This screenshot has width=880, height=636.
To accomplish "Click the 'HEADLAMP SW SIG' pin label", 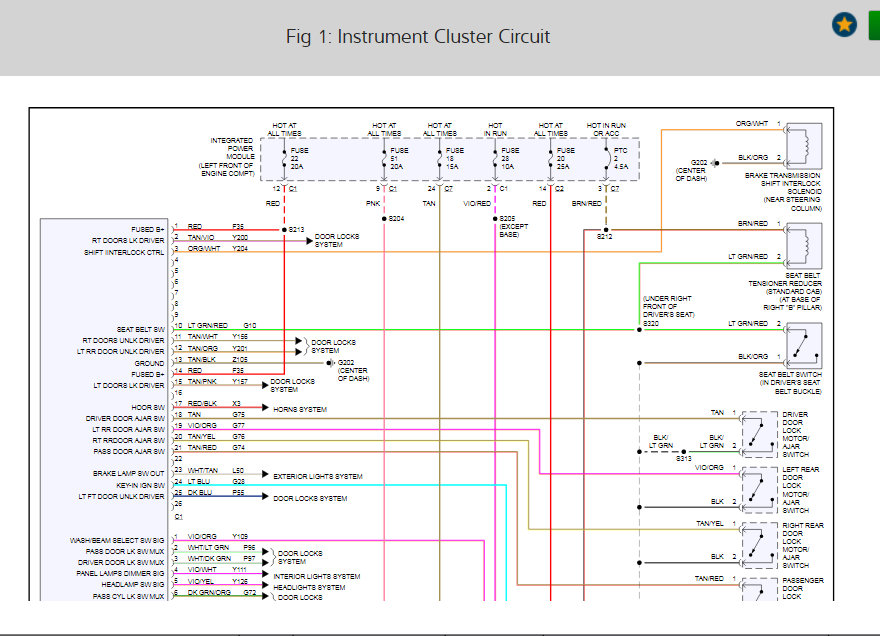I will 133,584.
